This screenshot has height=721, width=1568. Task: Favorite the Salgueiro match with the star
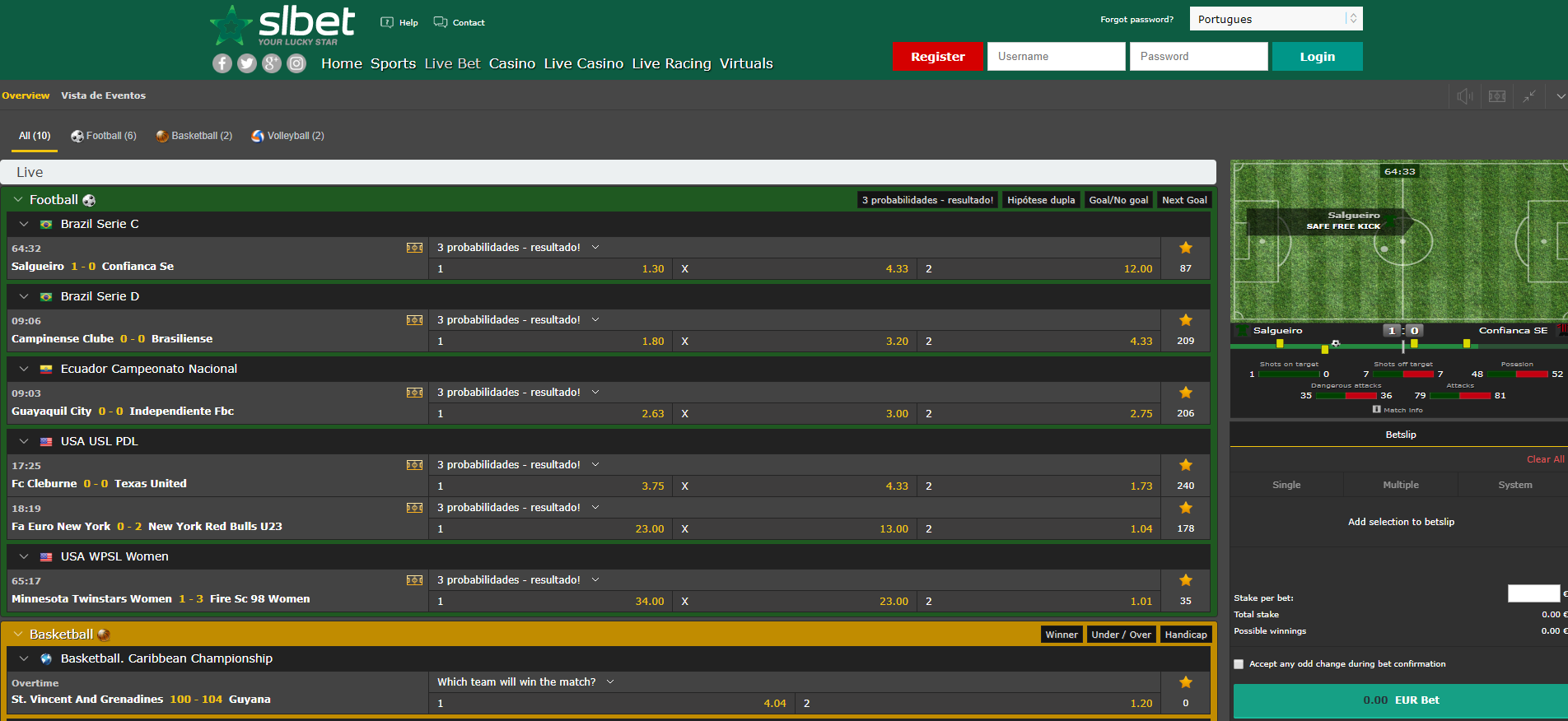(x=1186, y=248)
